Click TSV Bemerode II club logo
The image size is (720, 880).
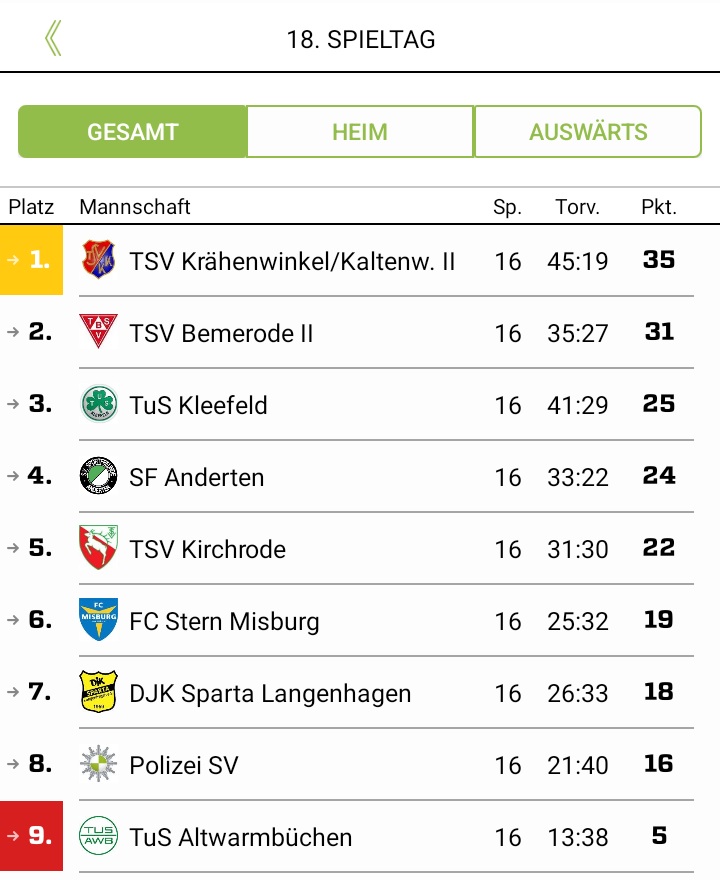98,332
